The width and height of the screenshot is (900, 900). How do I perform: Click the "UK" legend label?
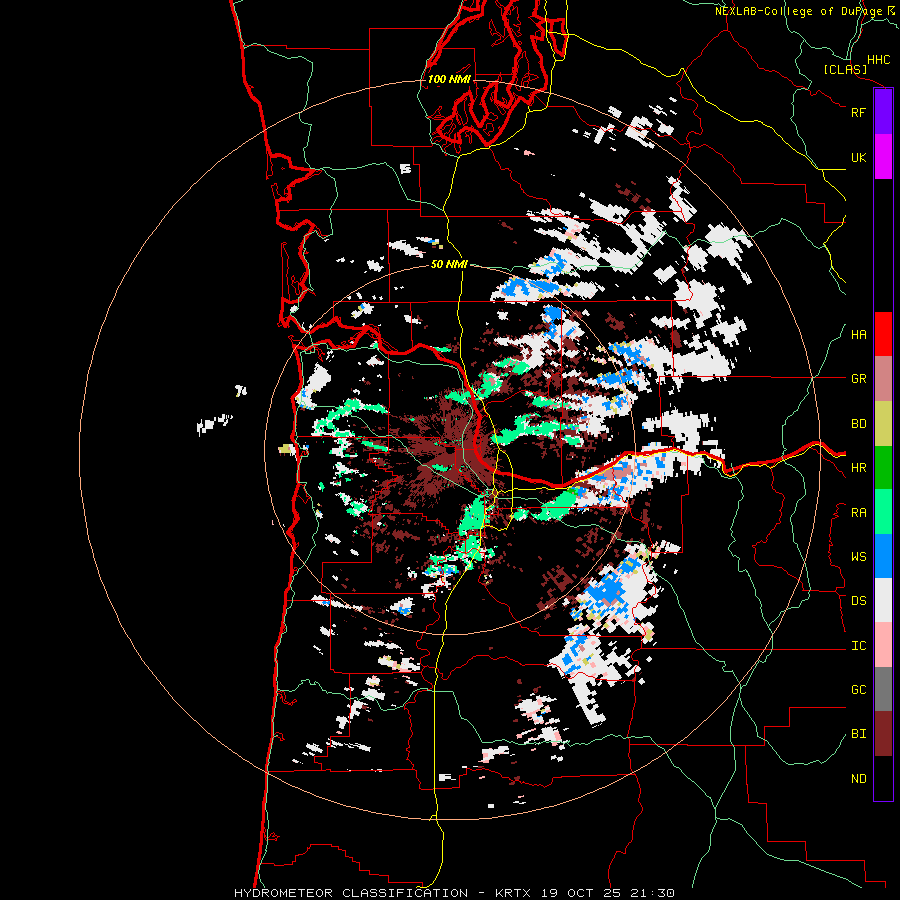pyautogui.click(x=858, y=157)
